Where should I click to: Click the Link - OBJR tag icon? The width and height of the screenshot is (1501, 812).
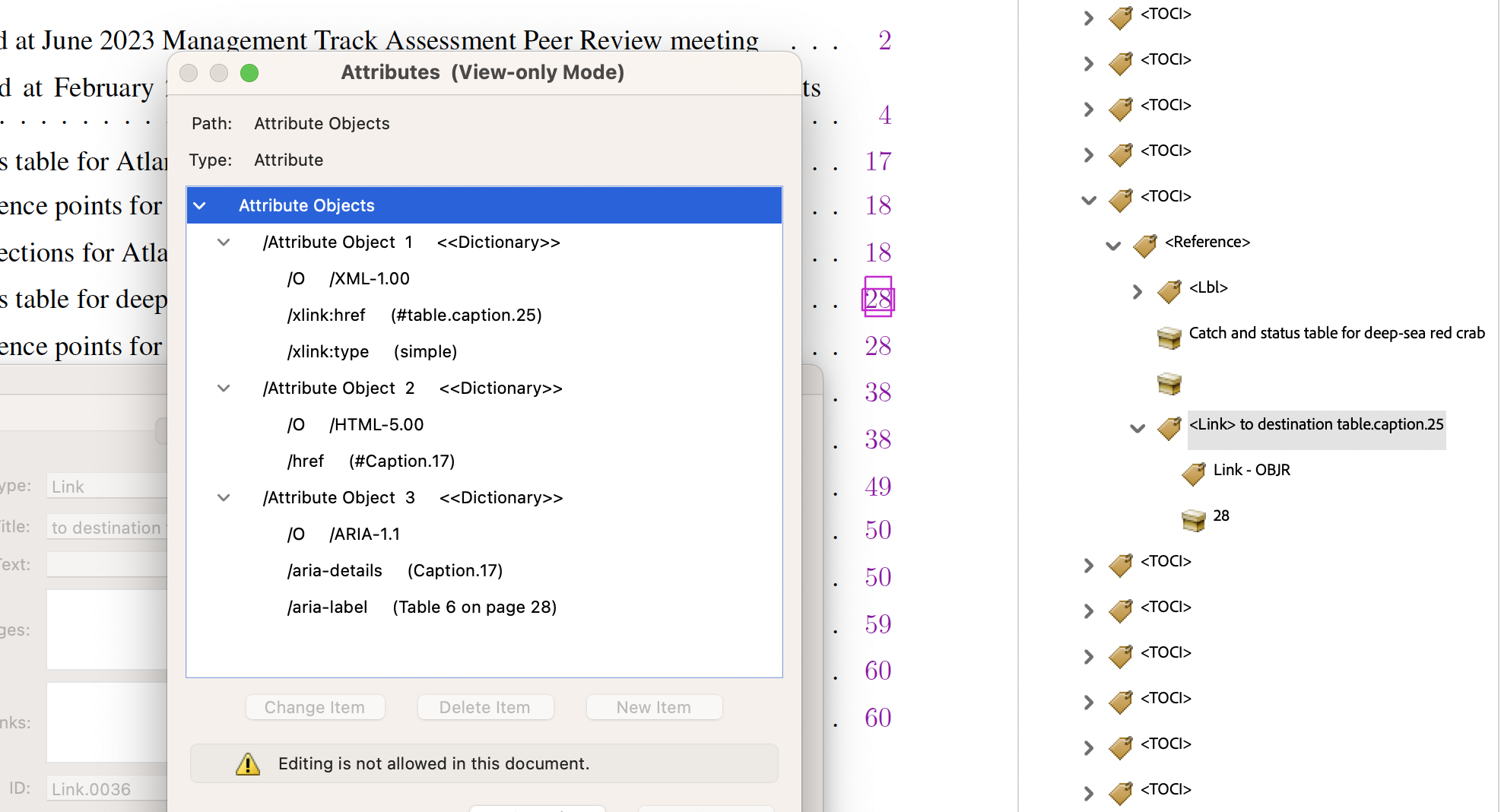1193,473
